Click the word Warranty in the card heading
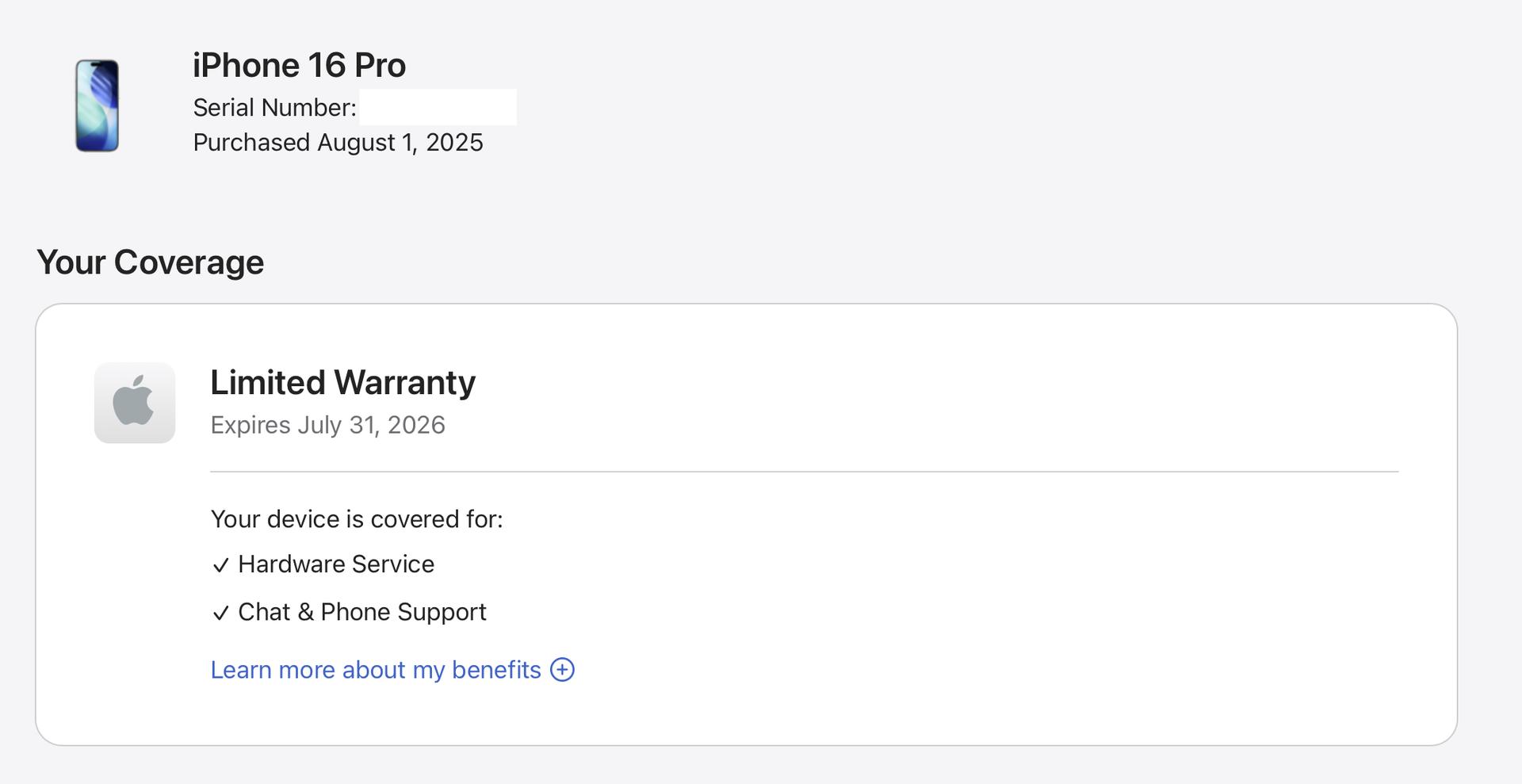The image size is (1522, 784). point(404,383)
